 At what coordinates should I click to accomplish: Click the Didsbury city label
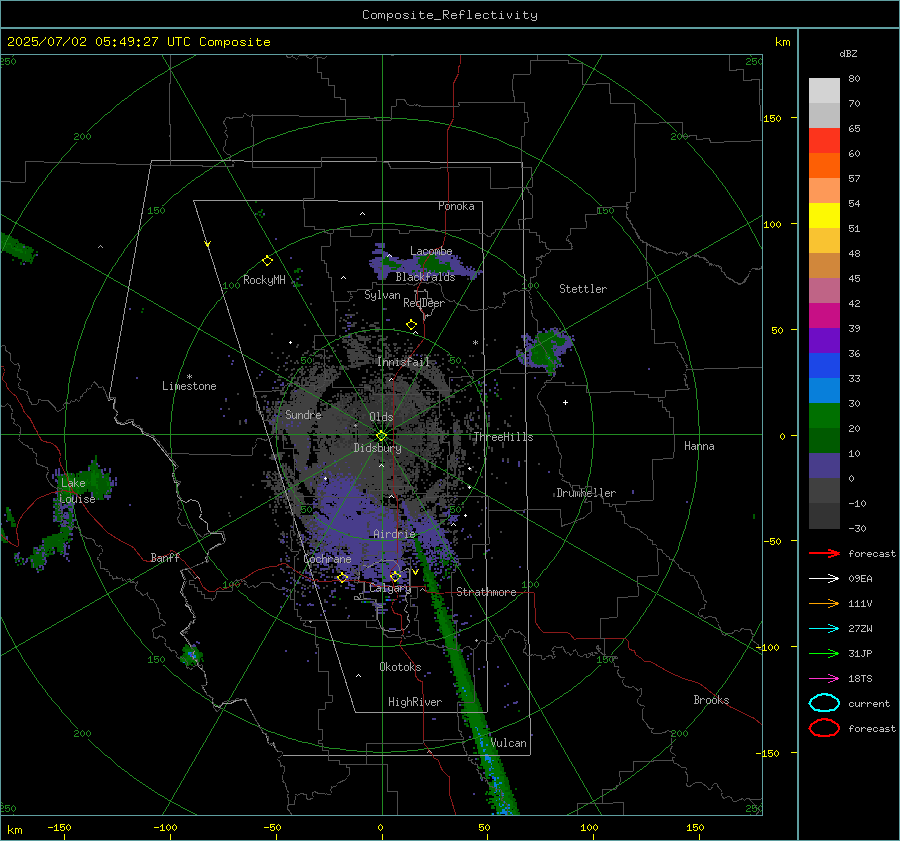(378, 448)
